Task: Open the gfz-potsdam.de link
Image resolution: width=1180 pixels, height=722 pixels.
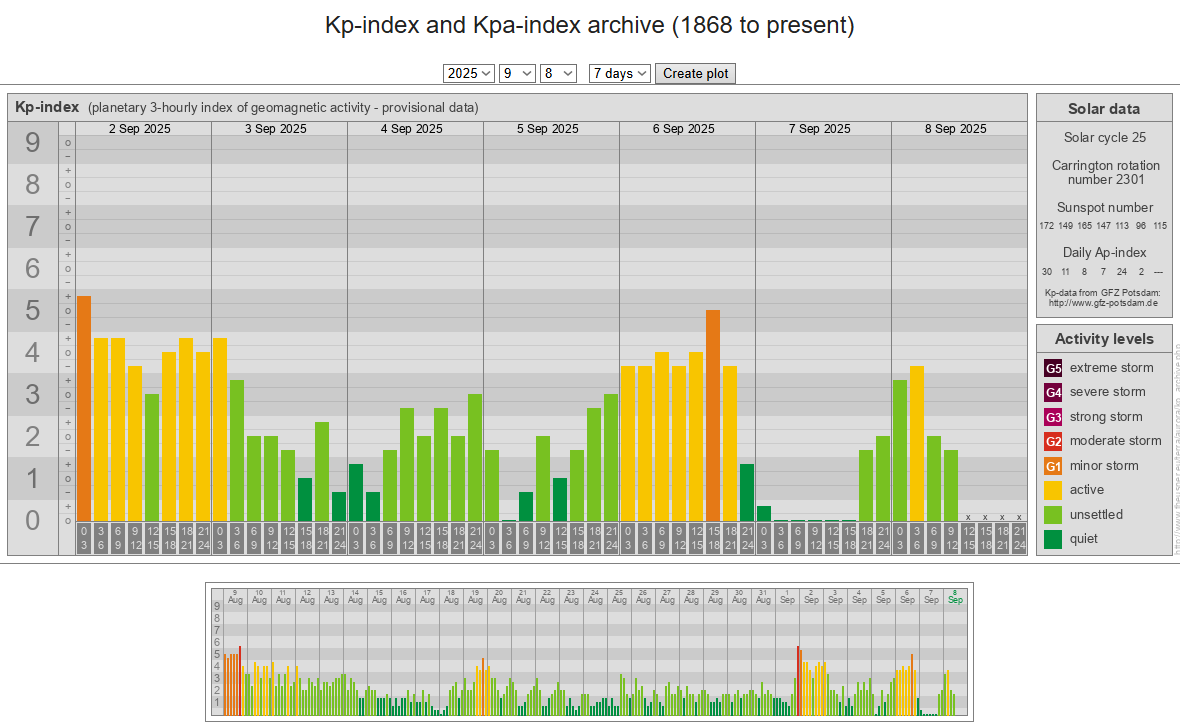Action: click(x=1100, y=302)
